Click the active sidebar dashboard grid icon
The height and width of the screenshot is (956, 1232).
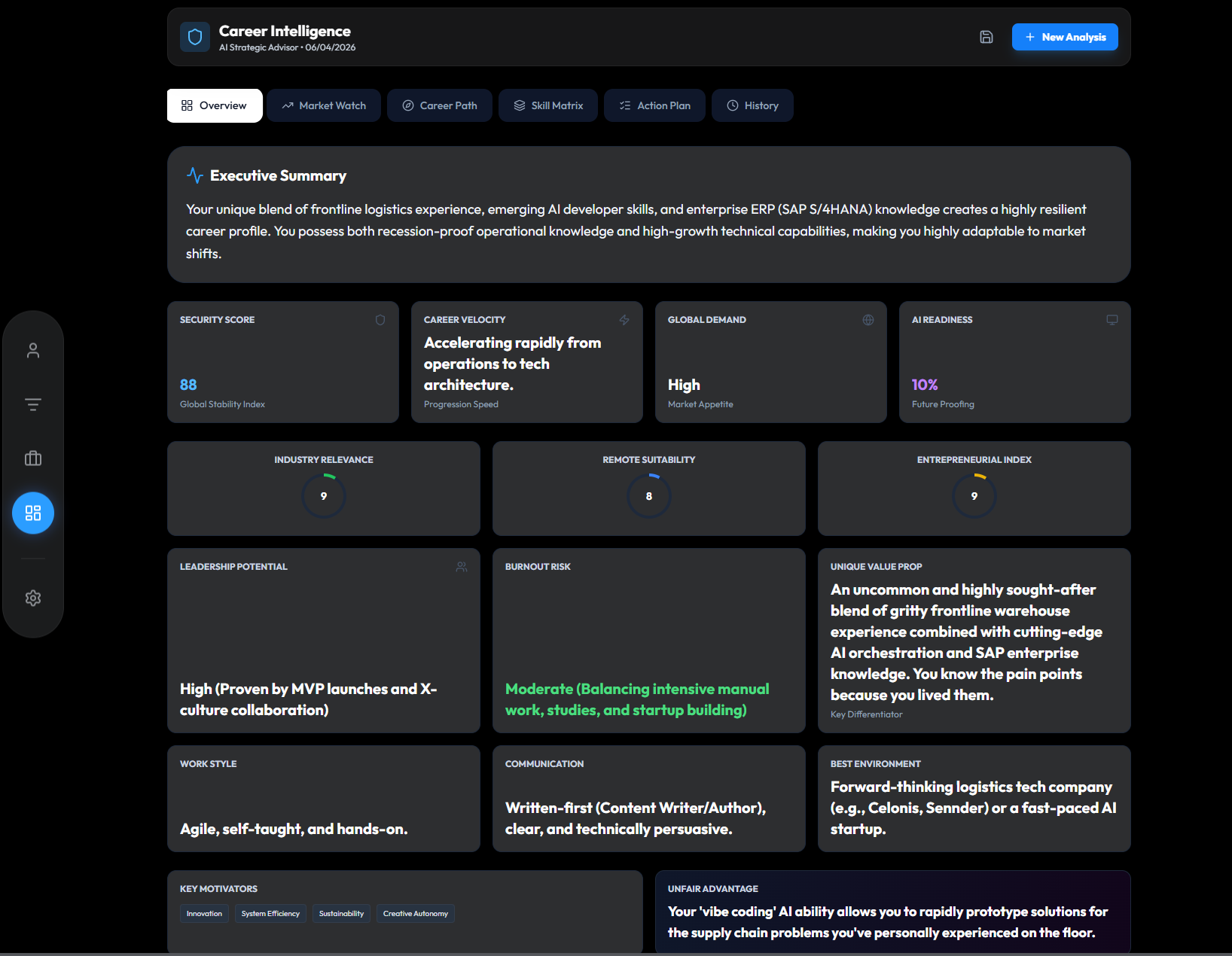pos(33,513)
